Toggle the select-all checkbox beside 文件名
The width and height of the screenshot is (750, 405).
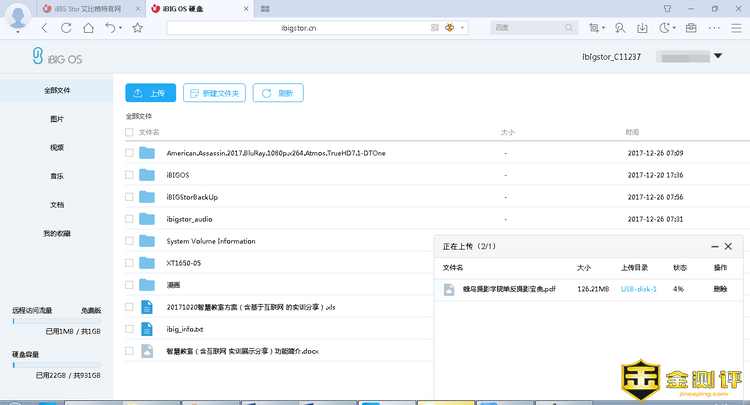(x=129, y=132)
